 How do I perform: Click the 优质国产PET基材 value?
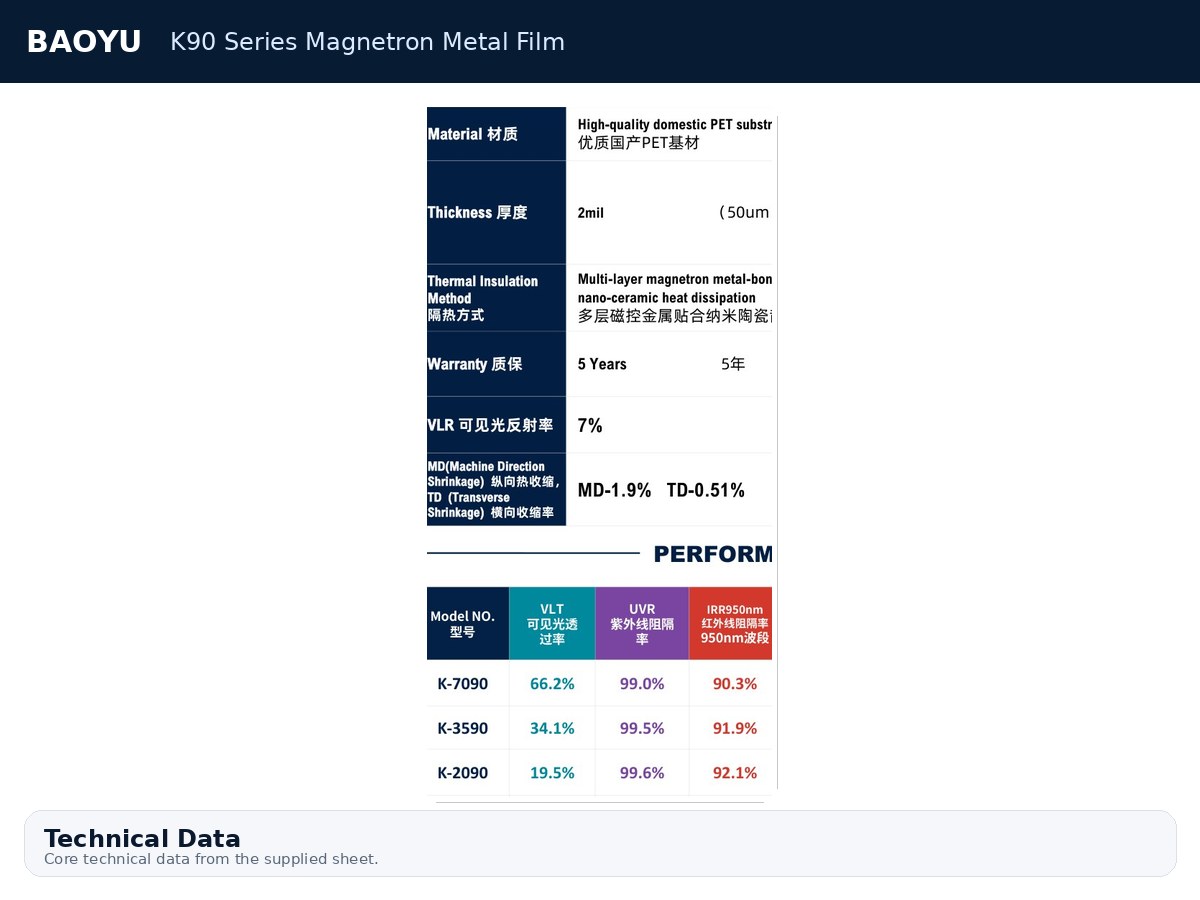click(638, 143)
